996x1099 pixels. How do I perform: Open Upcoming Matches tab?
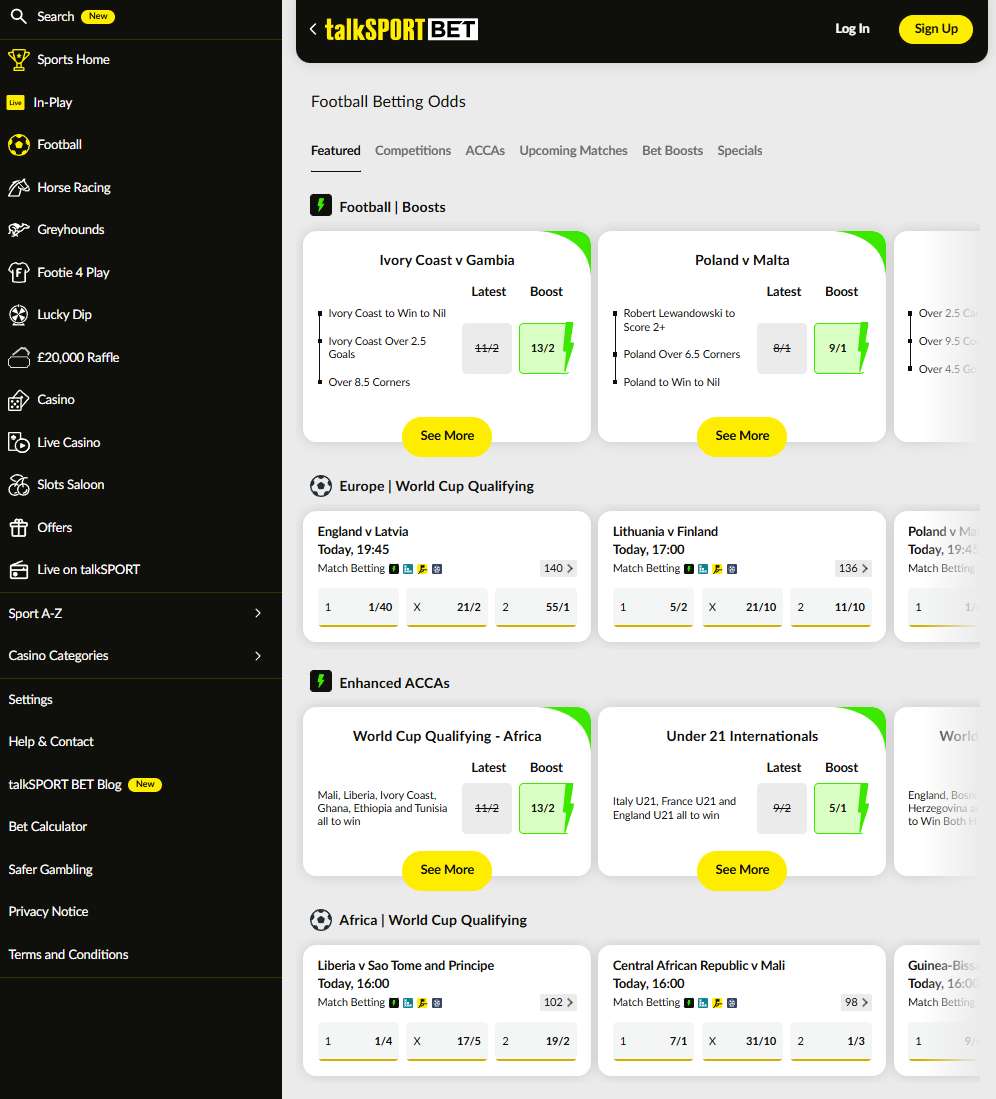[573, 151]
